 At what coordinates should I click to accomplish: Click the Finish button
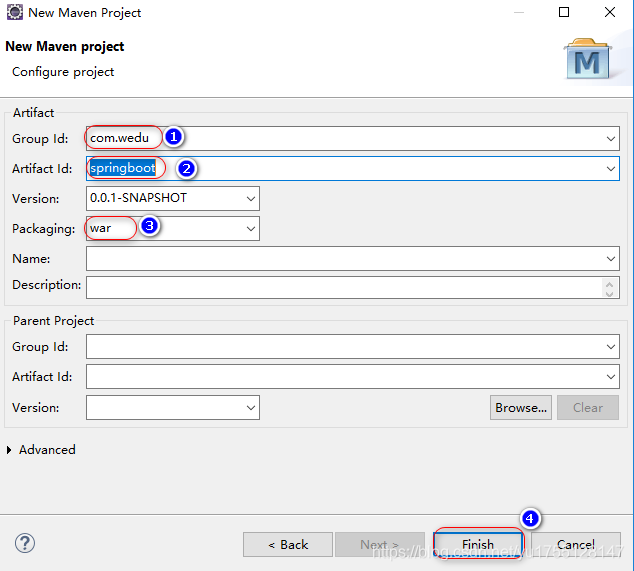(x=478, y=544)
